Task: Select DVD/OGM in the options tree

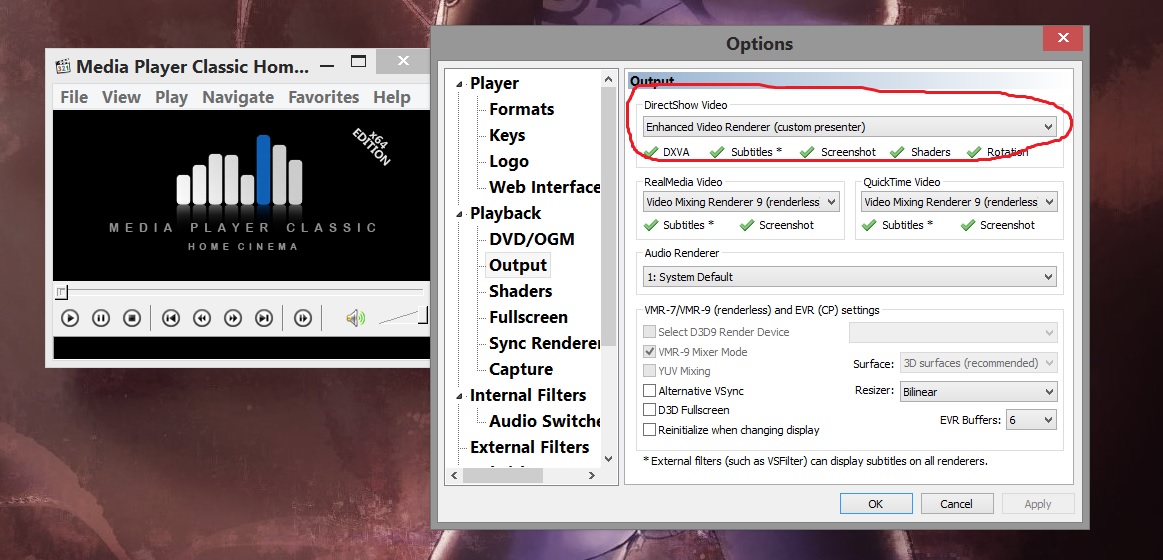Action: [x=532, y=239]
